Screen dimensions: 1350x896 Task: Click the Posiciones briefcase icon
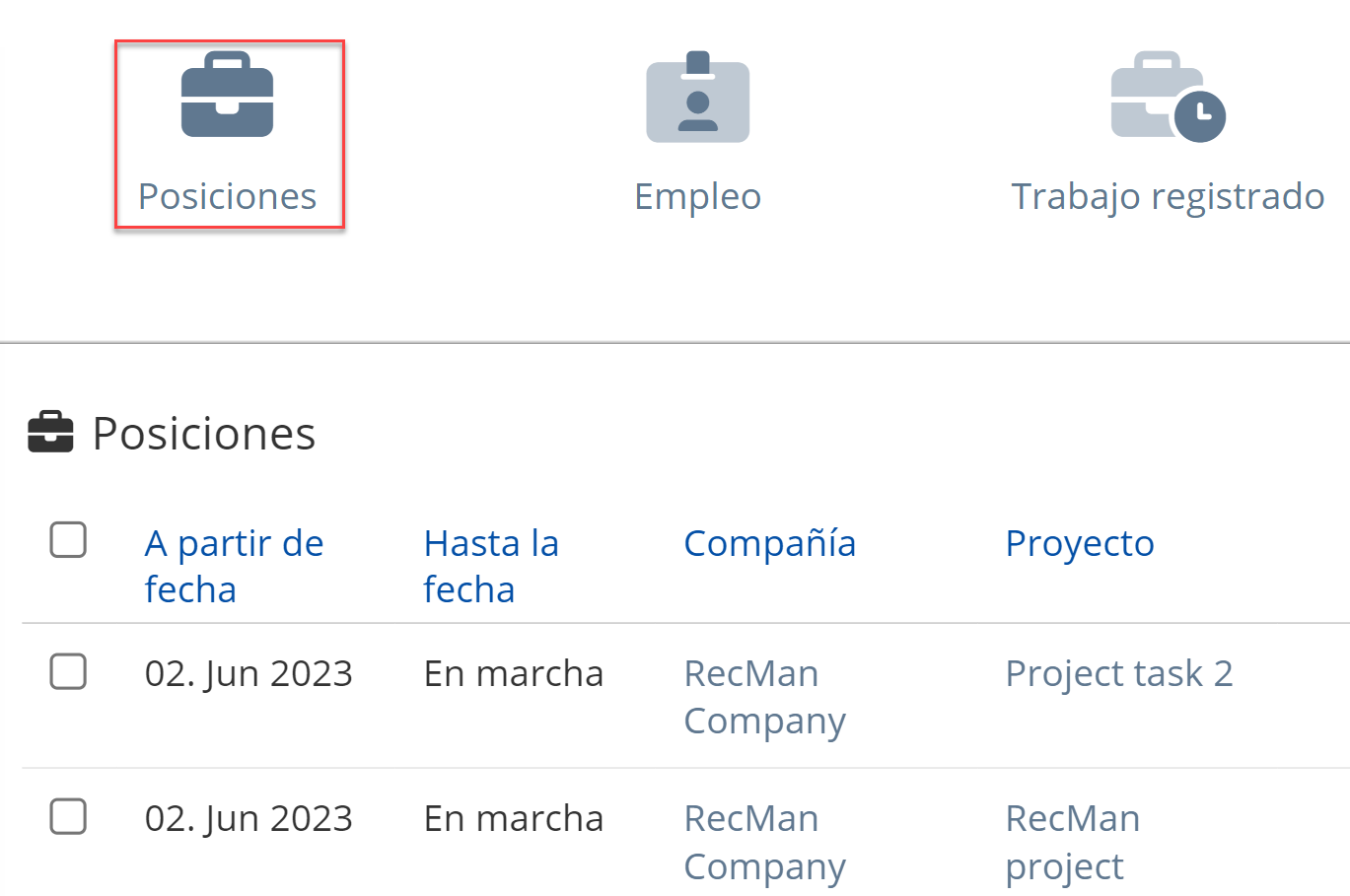227,96
